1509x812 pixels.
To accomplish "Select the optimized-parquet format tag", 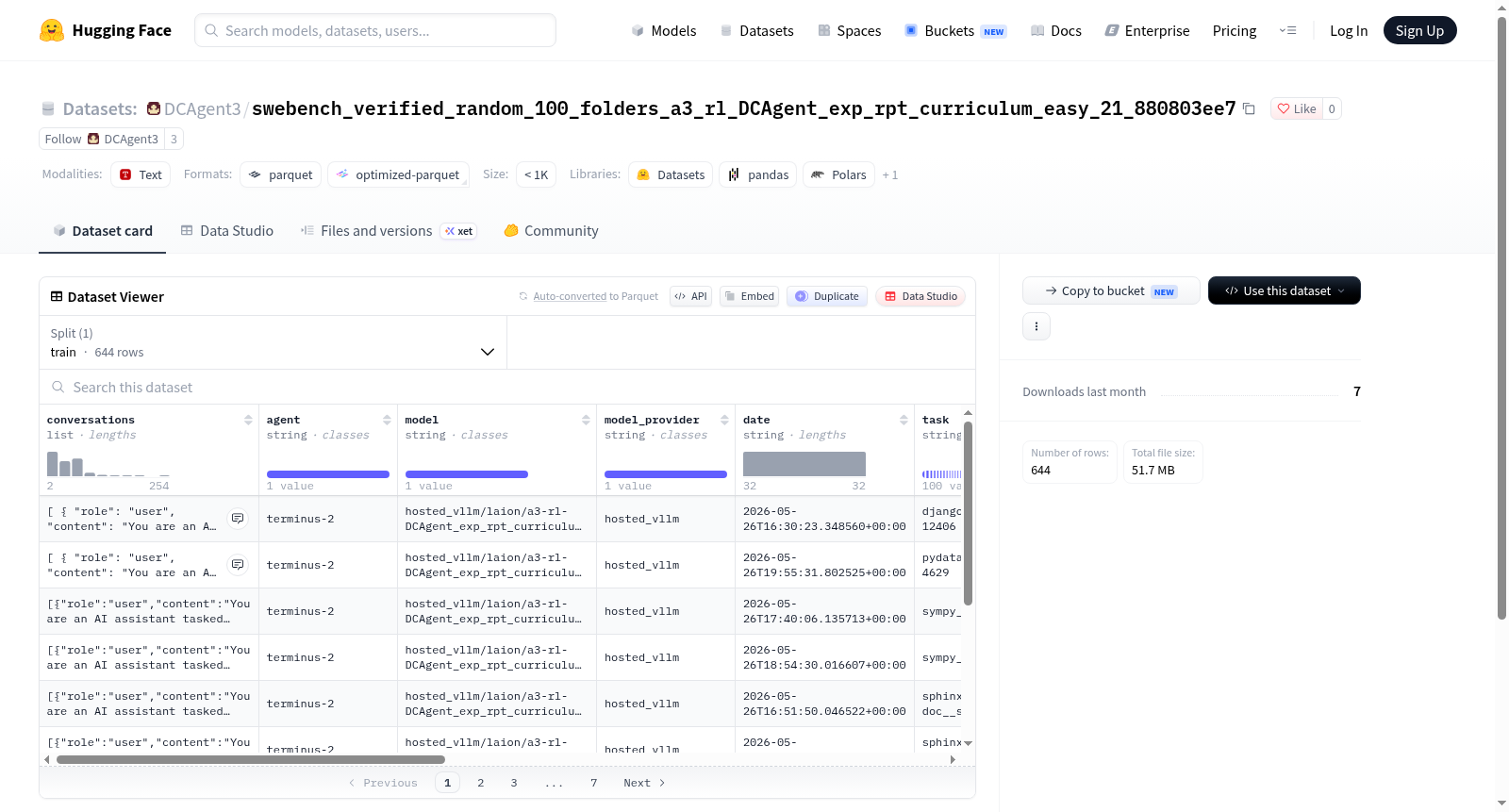I will point(398,174).
